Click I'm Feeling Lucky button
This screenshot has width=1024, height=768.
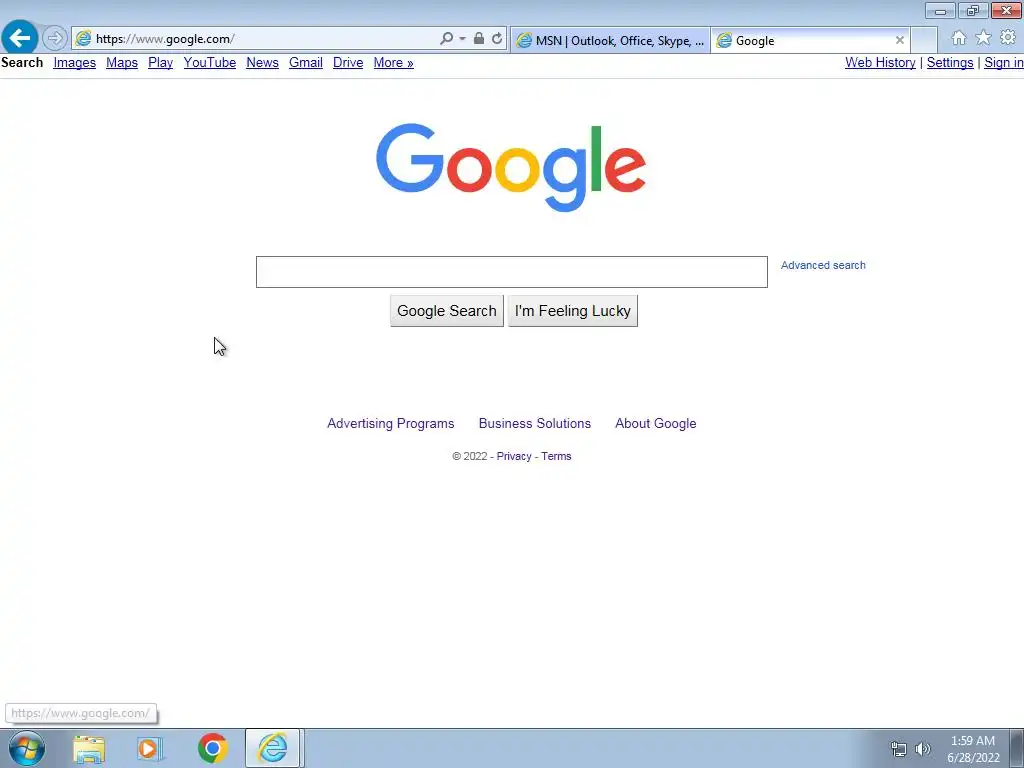[x=573, y=311]
